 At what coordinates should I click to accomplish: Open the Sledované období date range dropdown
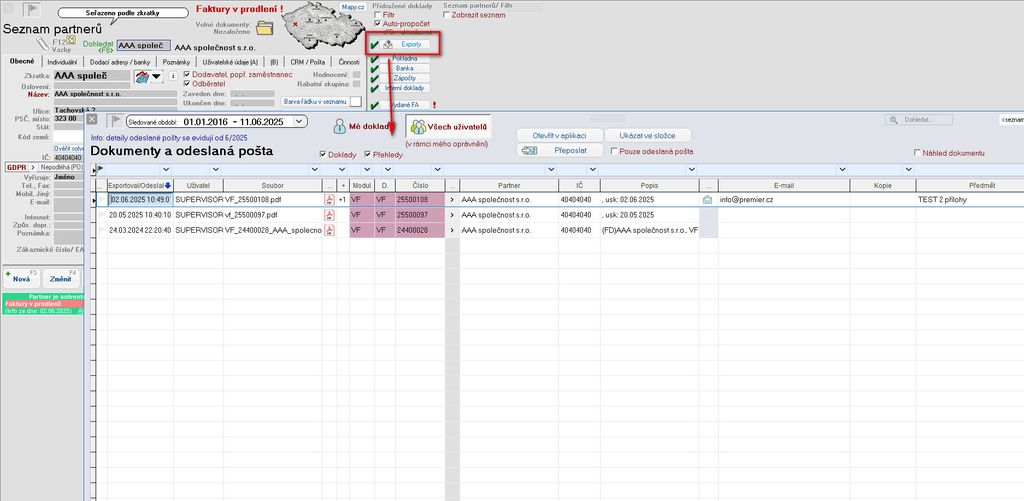(x=300, y=121)
